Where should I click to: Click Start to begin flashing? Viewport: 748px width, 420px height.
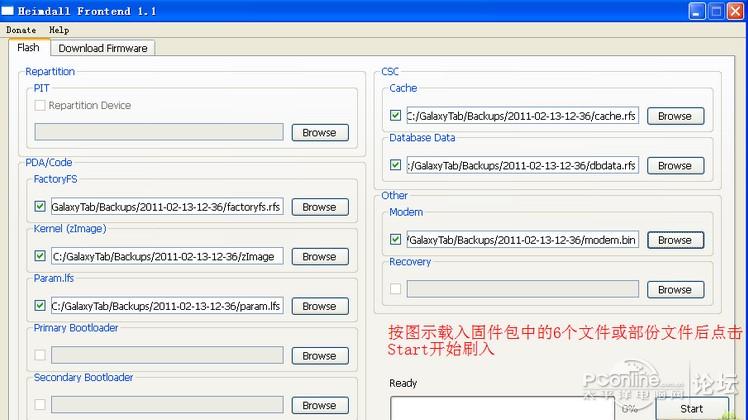click(x=692, y=409)
